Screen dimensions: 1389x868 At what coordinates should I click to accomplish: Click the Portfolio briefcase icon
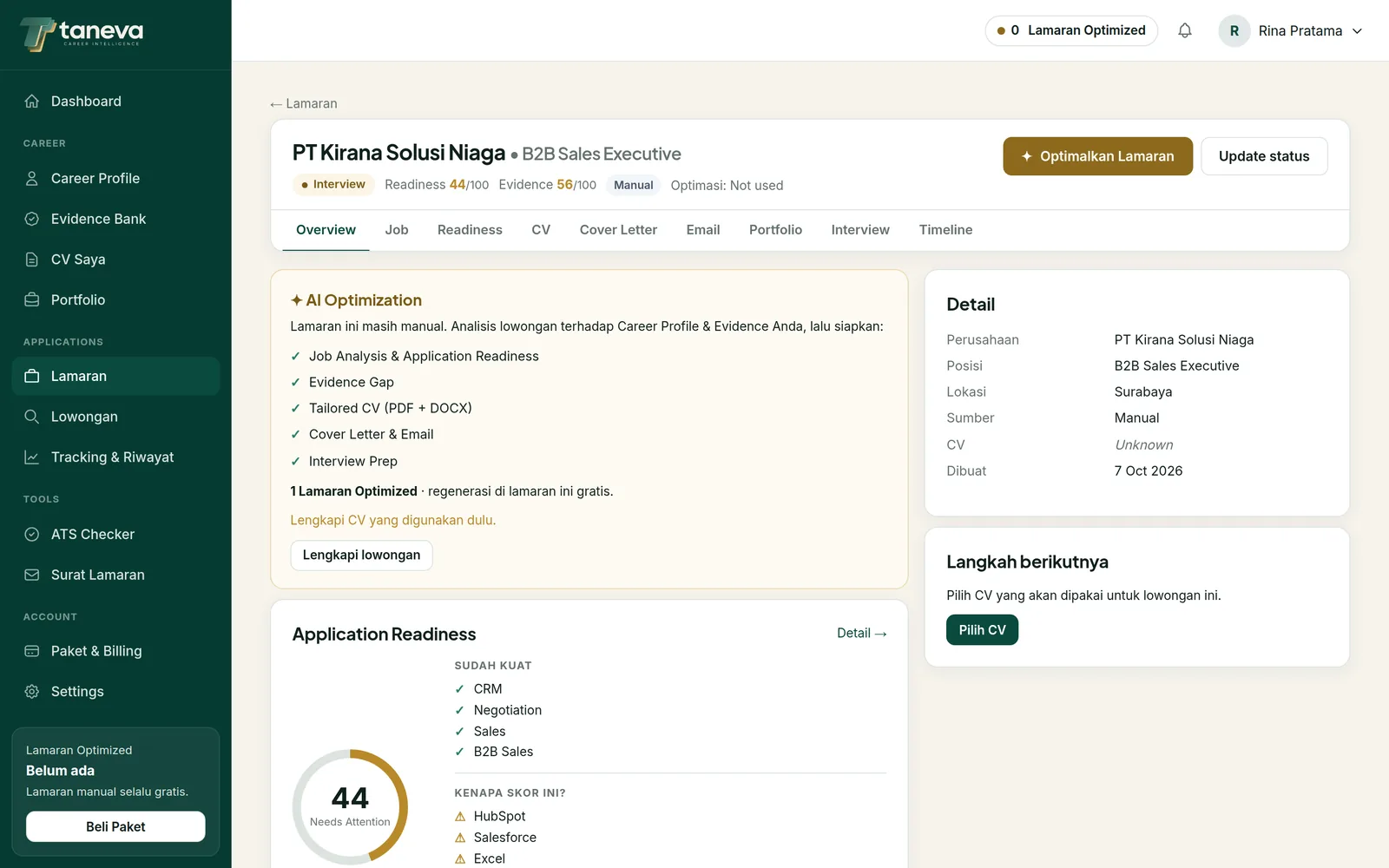[x=32, y=299]
